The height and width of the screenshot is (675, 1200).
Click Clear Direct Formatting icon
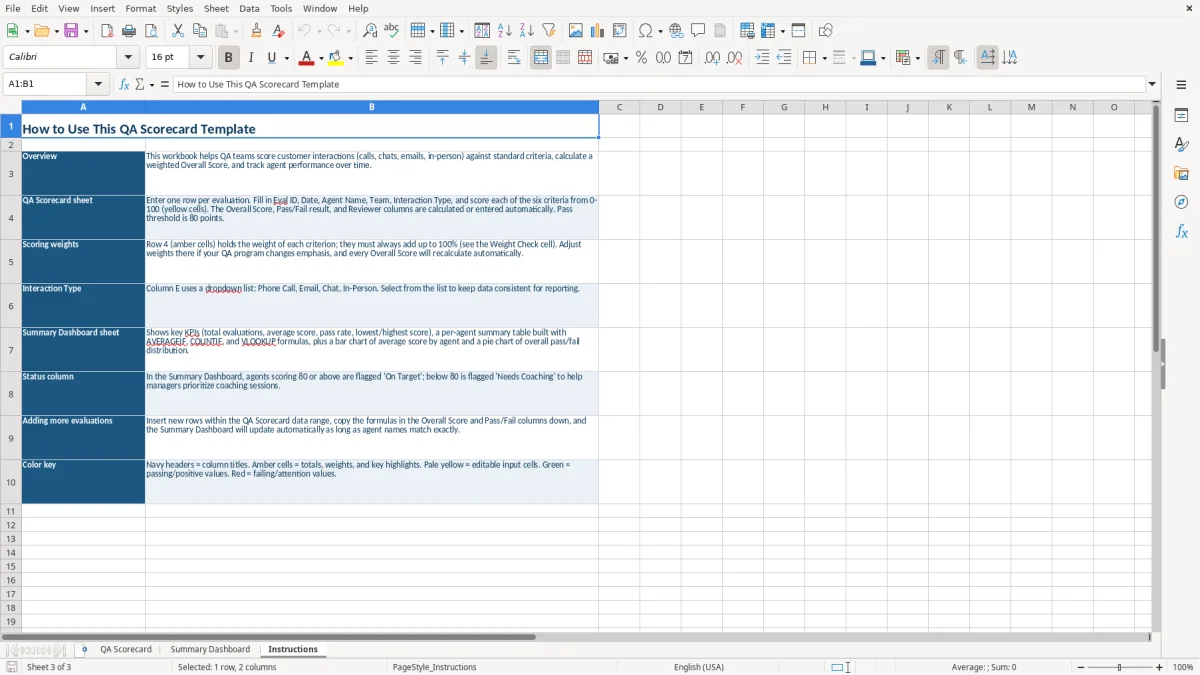click(278, 31)
